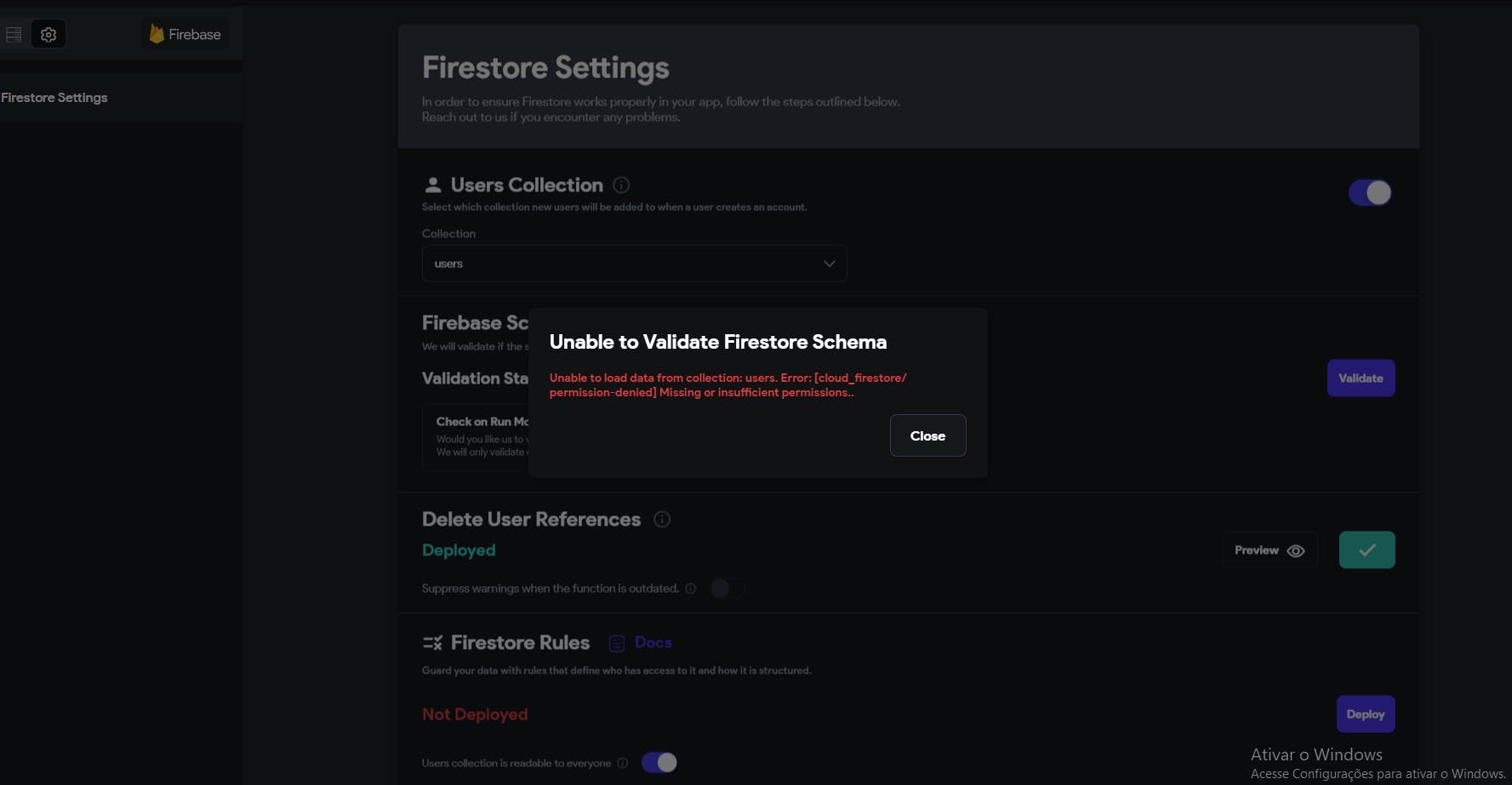Toggle users collection readable to everyone

pos(659,763)
